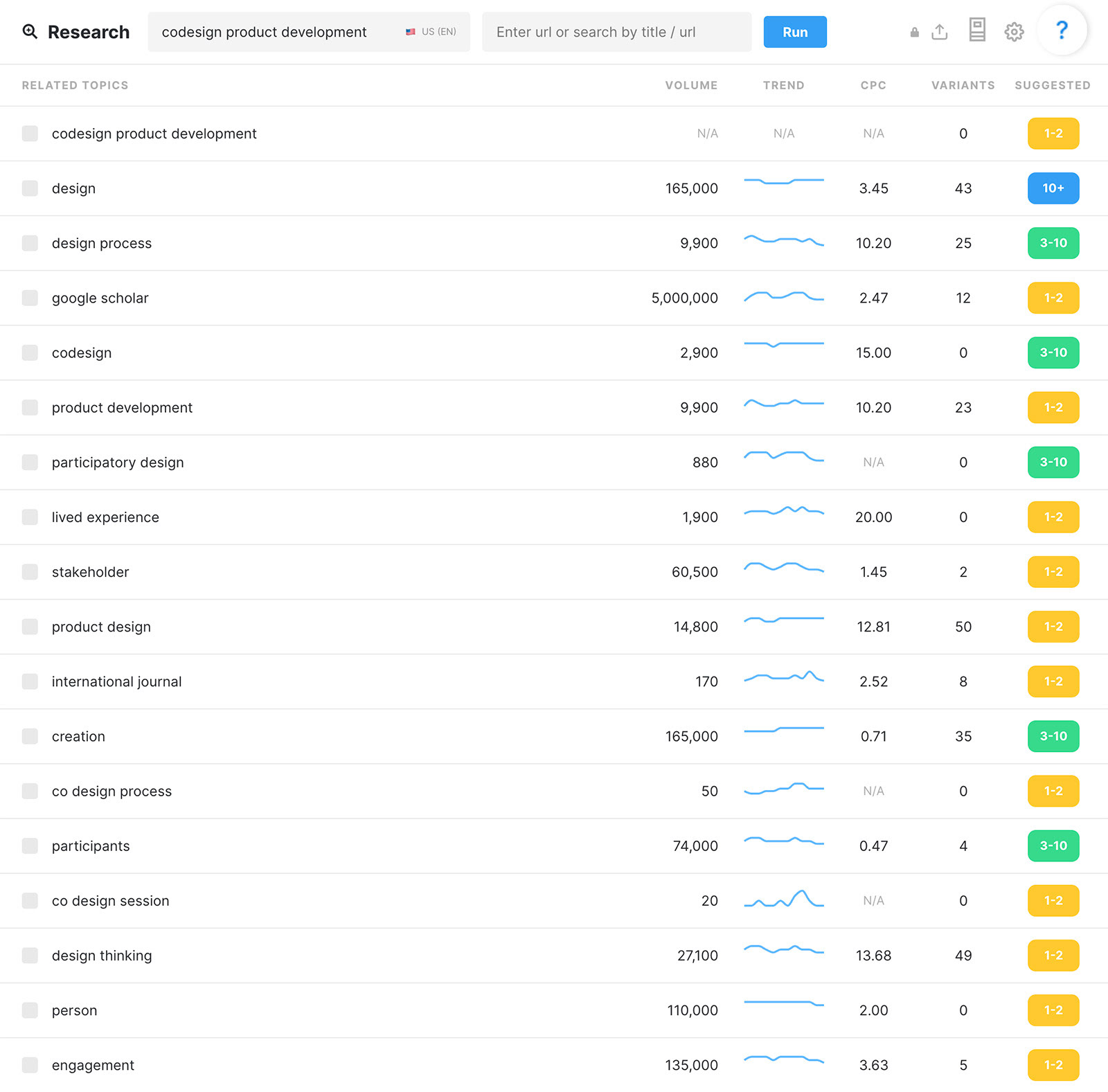Click variants value 50 for product design
Viewport: 1108px width, 1092px height.
tap(963, 627)
